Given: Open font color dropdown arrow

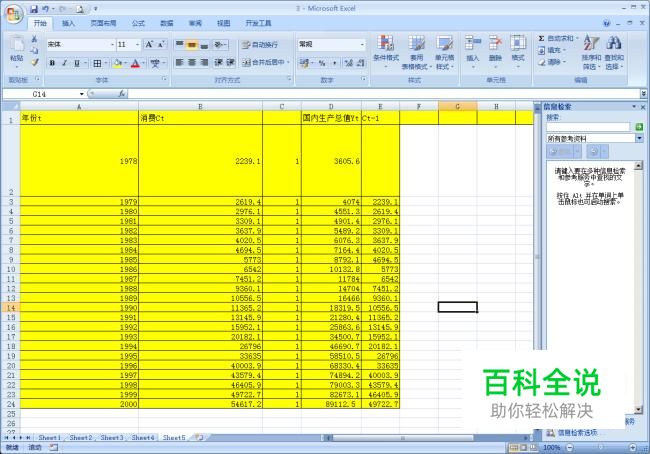Looking at the screenshot, I should tap(143, 63).
